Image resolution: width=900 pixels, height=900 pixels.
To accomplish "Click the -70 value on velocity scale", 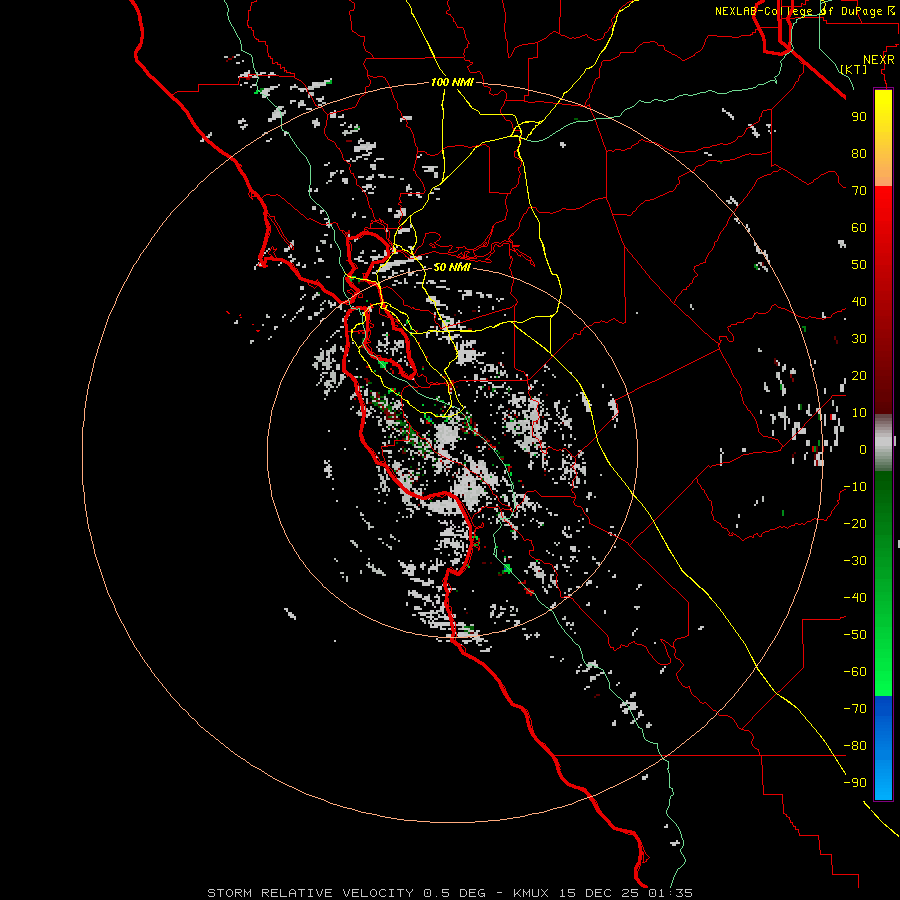I will coord(855,709).
